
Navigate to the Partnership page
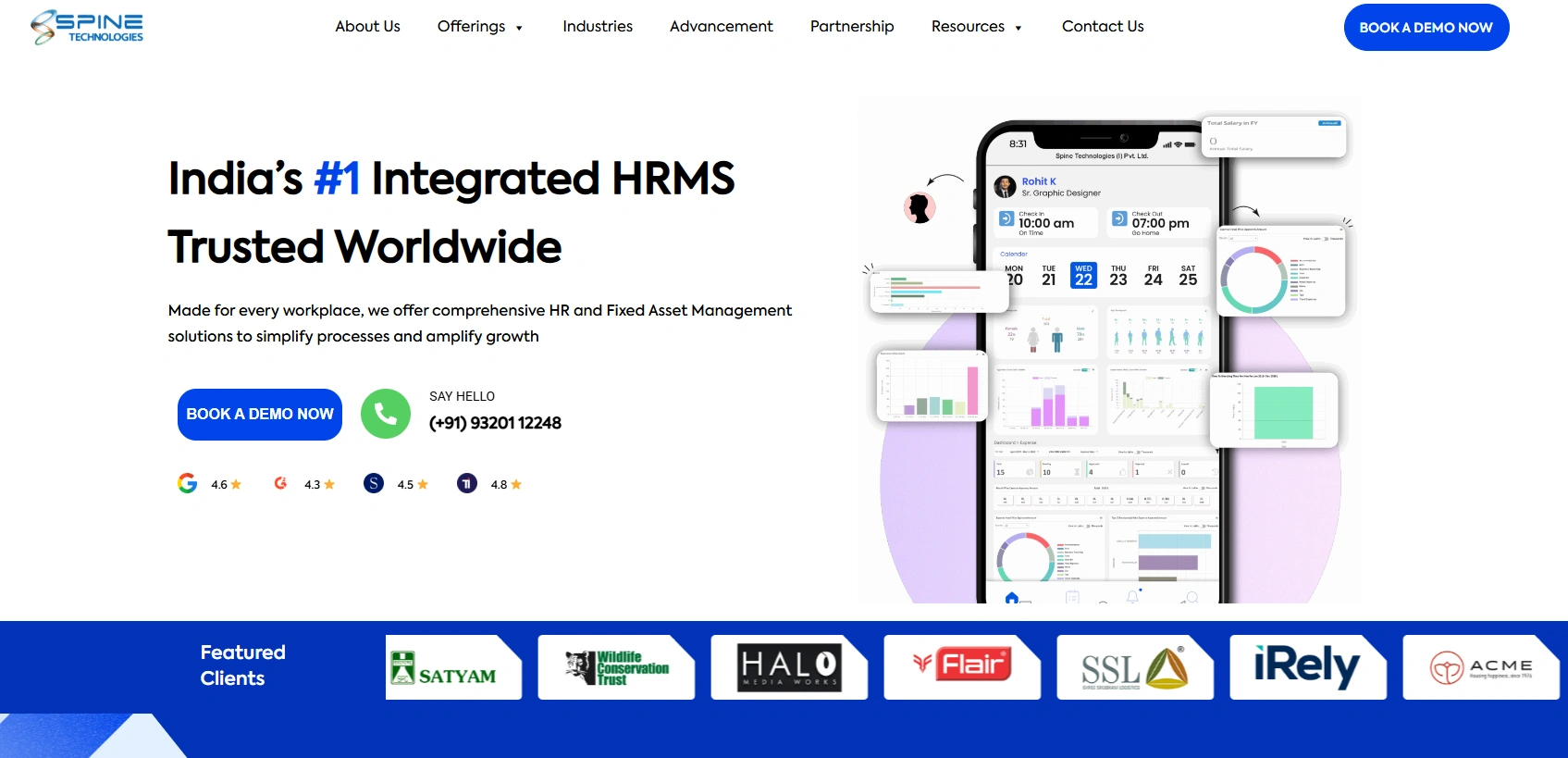[852, 27]
